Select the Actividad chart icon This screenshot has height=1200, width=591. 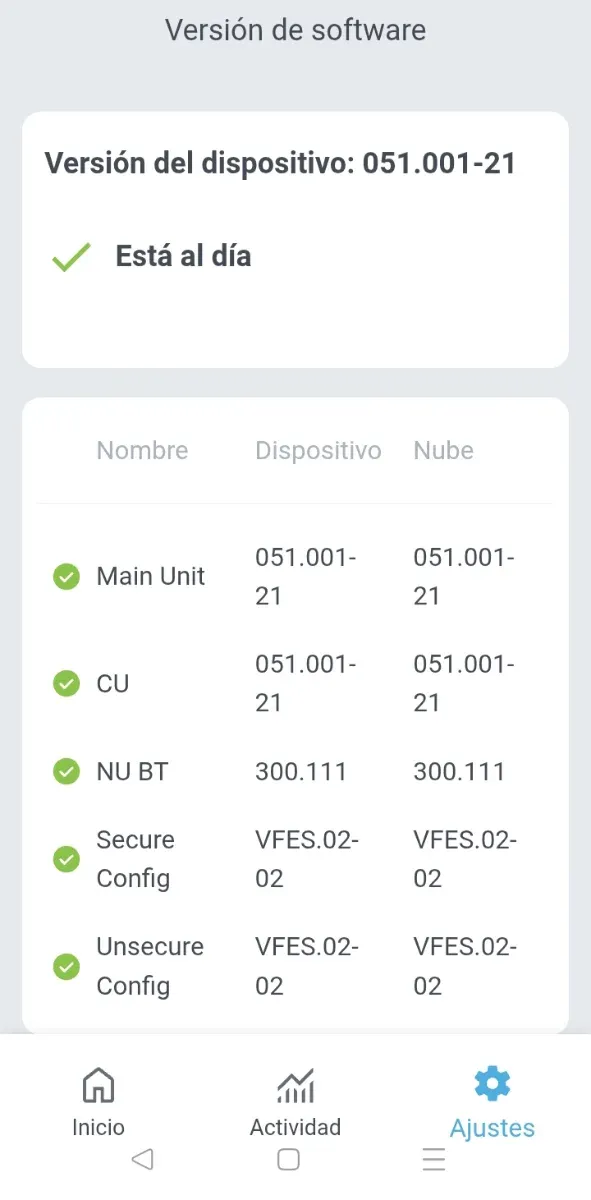pos(295,1085)
